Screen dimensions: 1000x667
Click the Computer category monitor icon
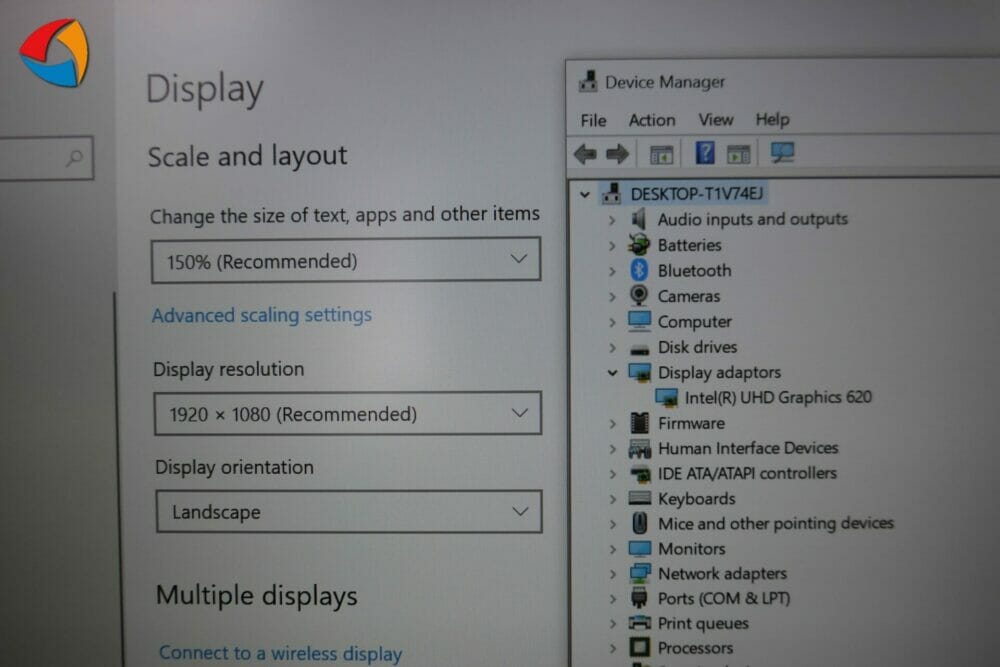[639, 321]
